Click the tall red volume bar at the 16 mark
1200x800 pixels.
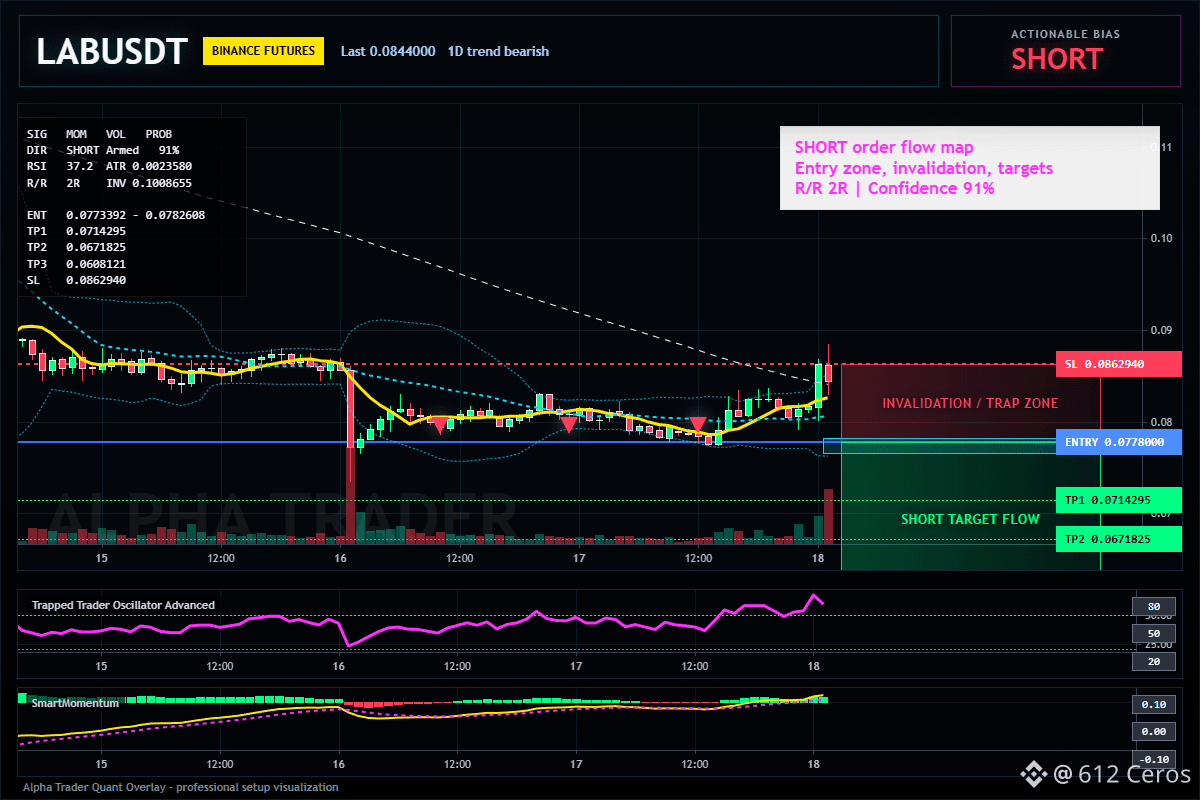point(350,495)
